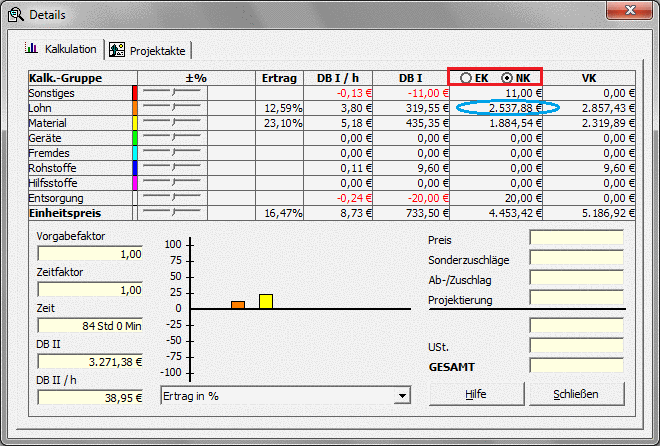This screenshot has width=660, height=446.
Task: Click the blue Rohstoffe color swatch
Action: coord(135,168)
